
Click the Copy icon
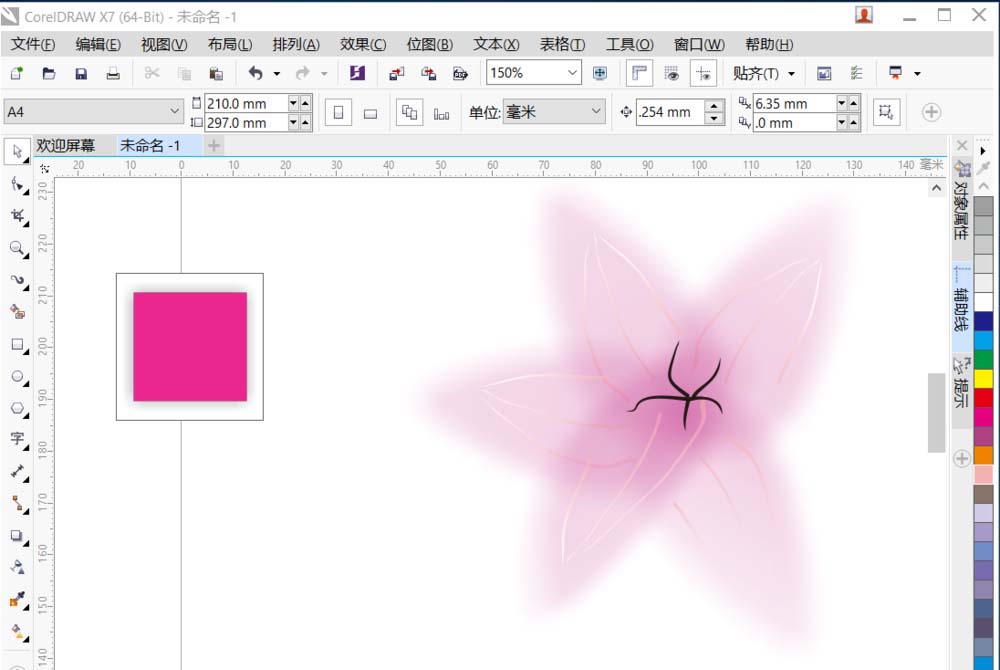point(184,73)
